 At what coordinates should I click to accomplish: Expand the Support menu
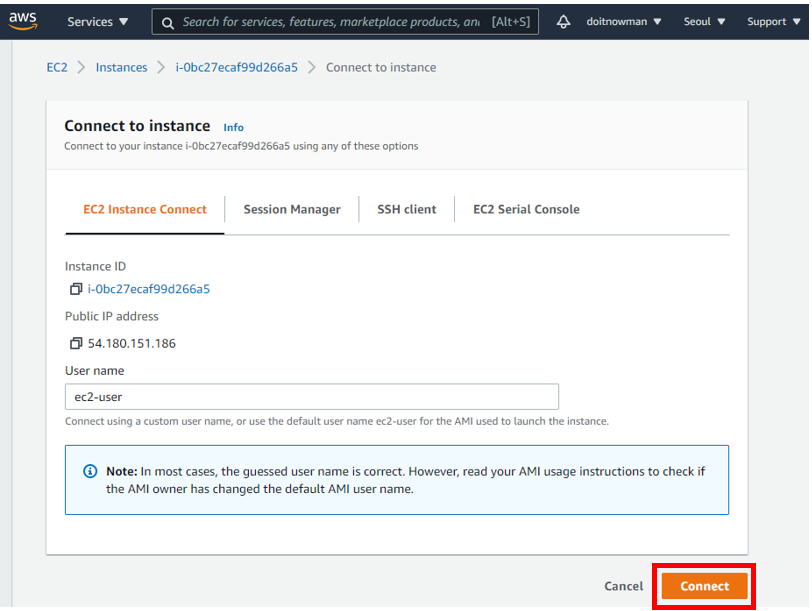(x=774, y=22)
